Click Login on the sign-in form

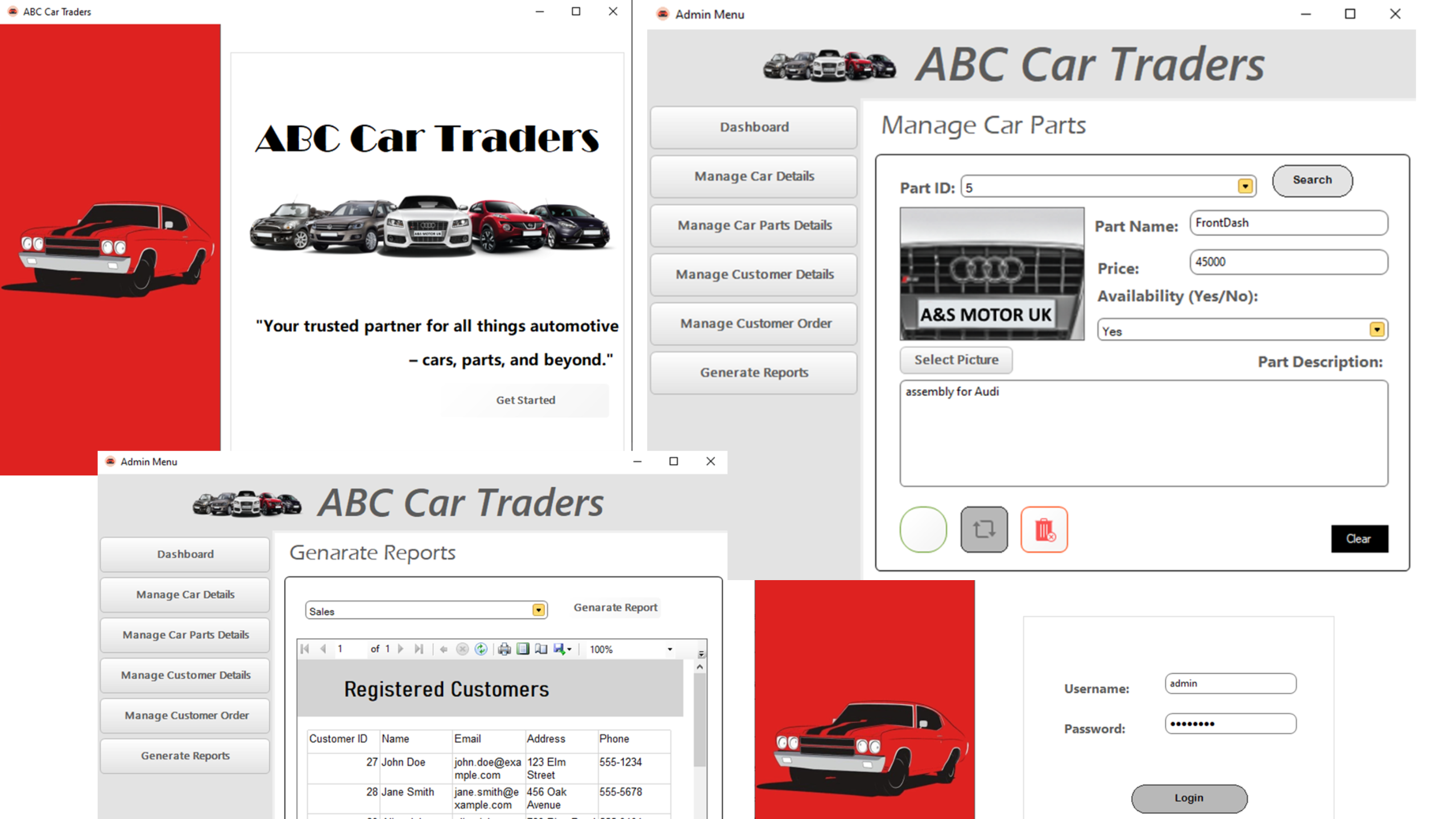point(1189,798)
